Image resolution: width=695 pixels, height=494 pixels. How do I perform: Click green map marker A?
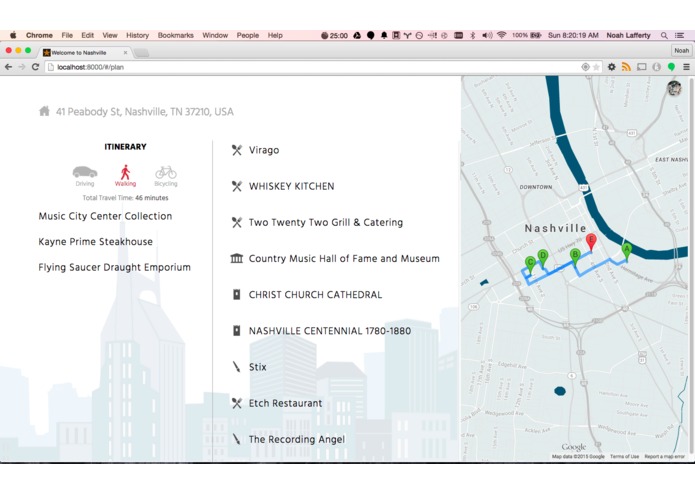[x=626, y=252]
